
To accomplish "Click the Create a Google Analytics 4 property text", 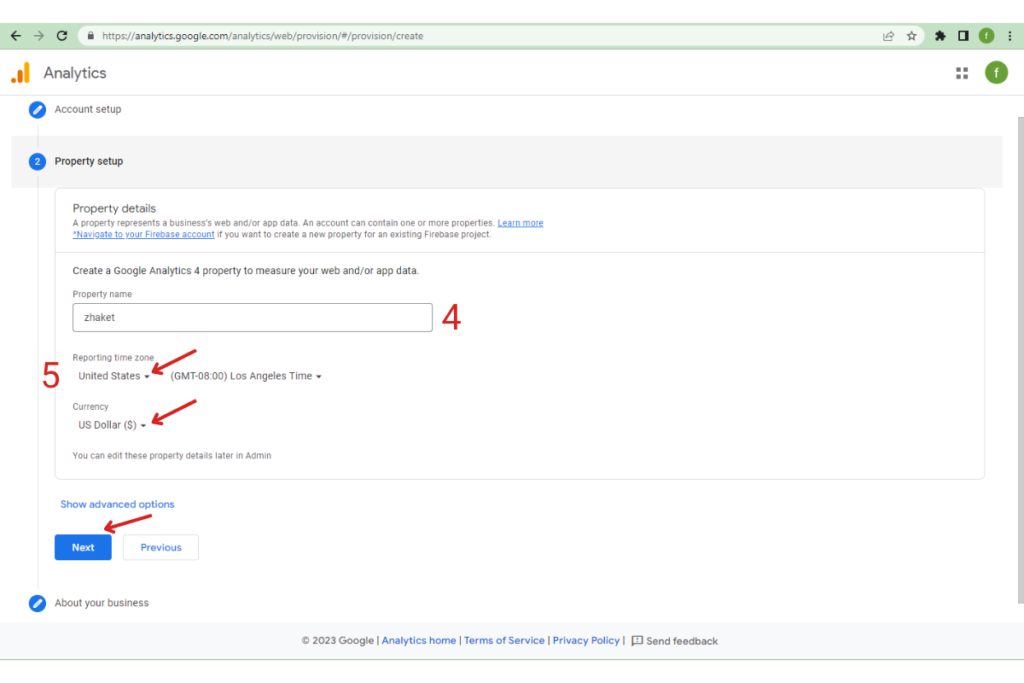I will (246, 271).
